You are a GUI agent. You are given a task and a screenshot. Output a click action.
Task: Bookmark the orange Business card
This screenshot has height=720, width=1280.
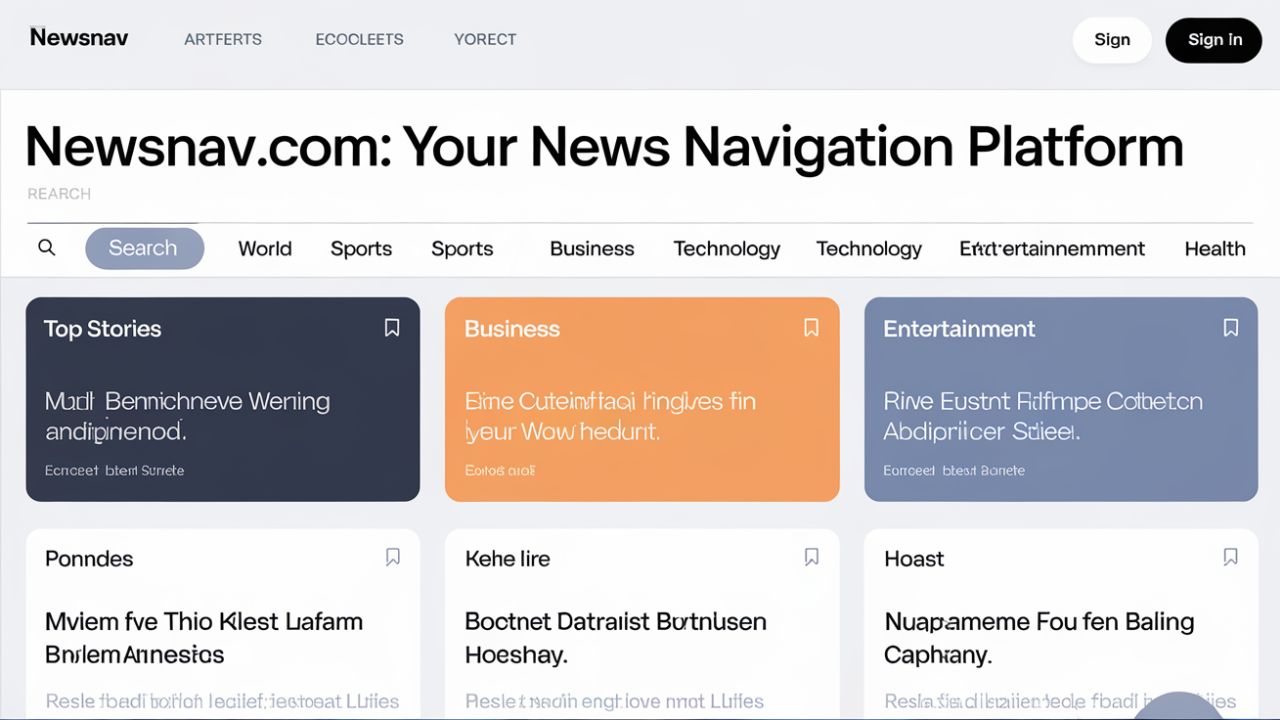811,328
